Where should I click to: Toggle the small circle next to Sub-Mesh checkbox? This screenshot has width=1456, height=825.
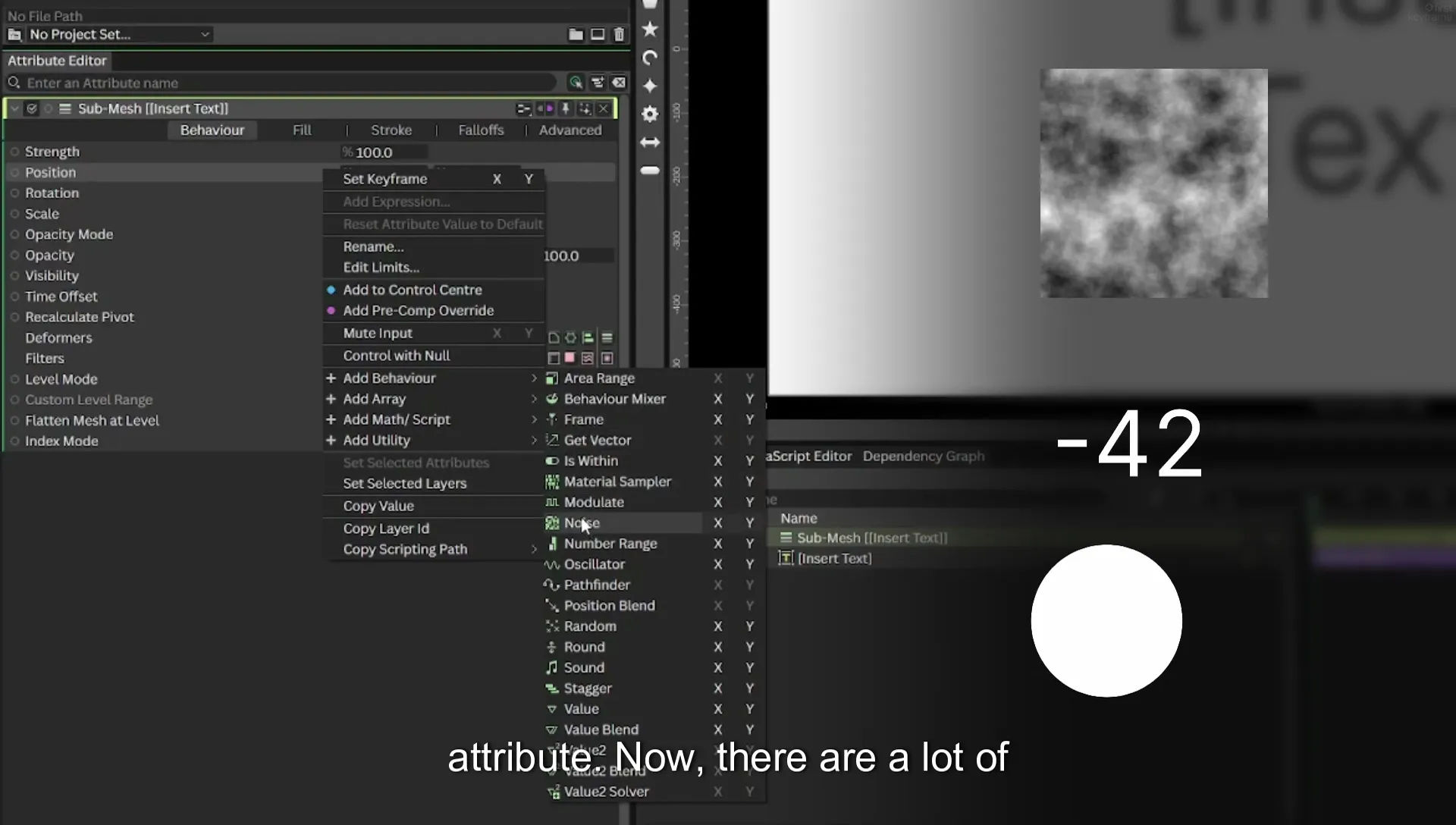[x=48, y=108]
